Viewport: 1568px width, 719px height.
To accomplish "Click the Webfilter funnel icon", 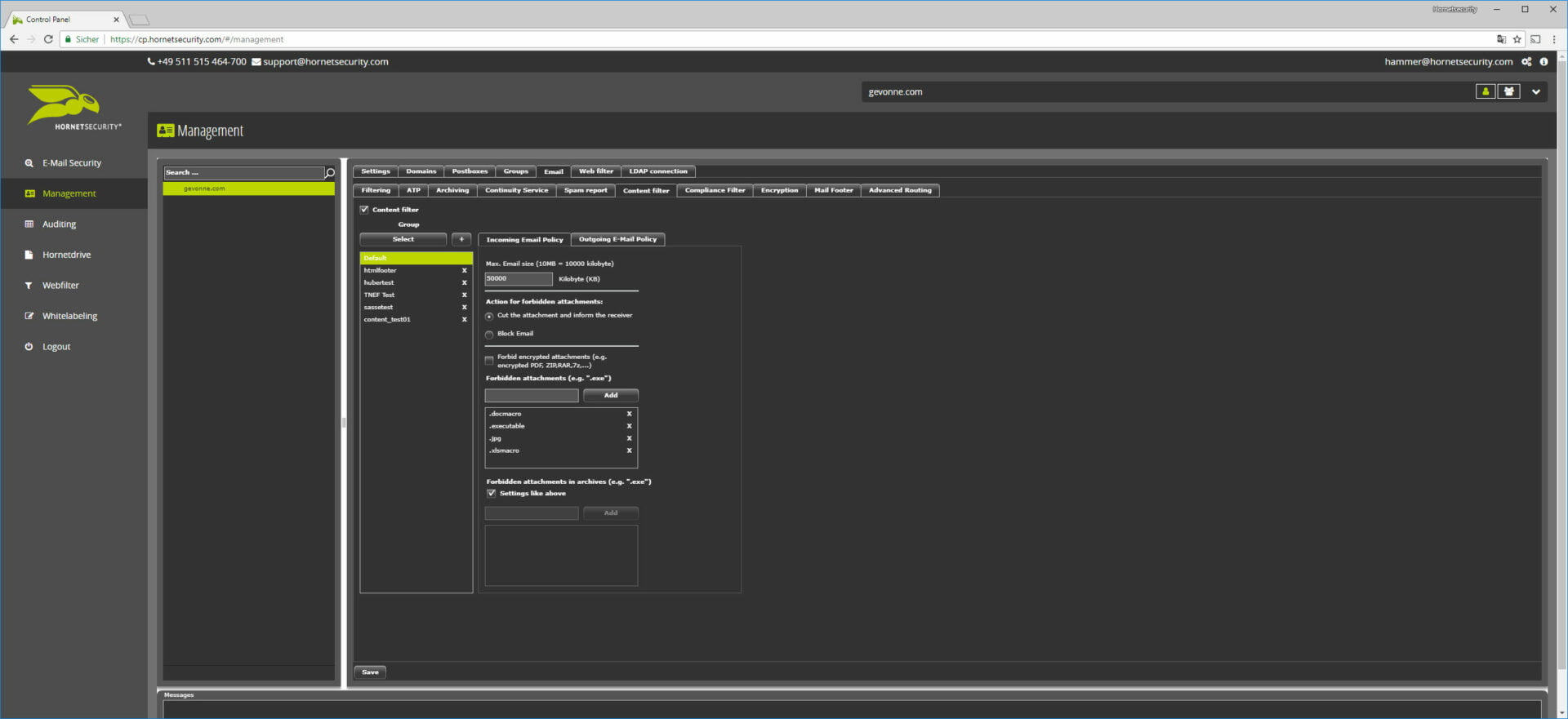I will (x=29, y=286).
